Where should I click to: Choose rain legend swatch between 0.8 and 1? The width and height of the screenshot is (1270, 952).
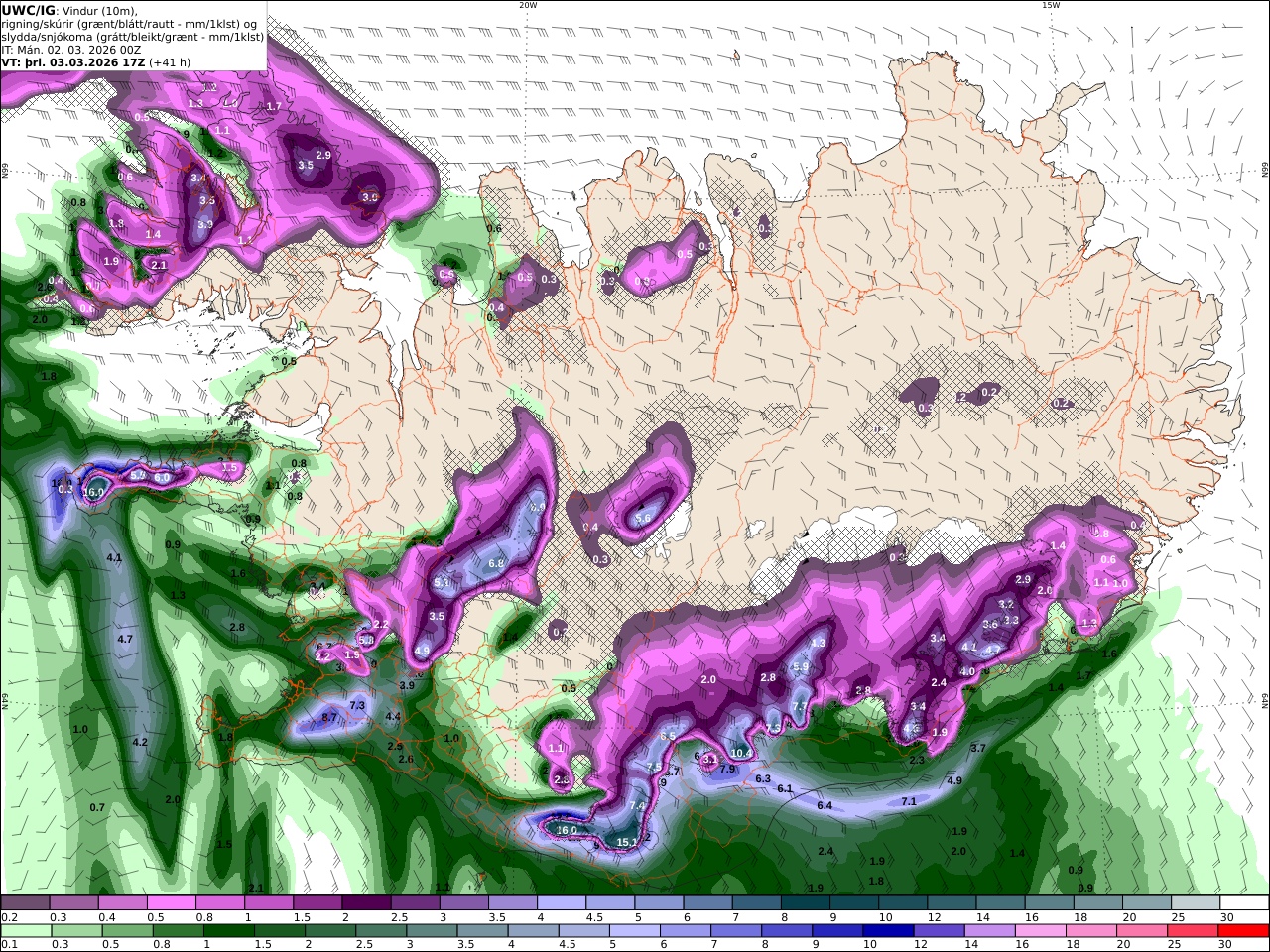coord(177,930)
